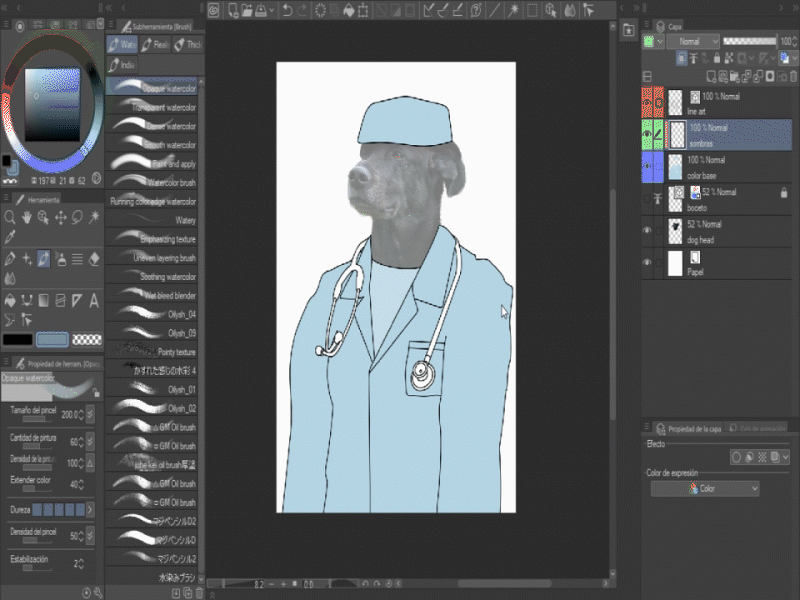Select the transparent color swatch
Screen dimensions: 800x600
click(87, 340)
